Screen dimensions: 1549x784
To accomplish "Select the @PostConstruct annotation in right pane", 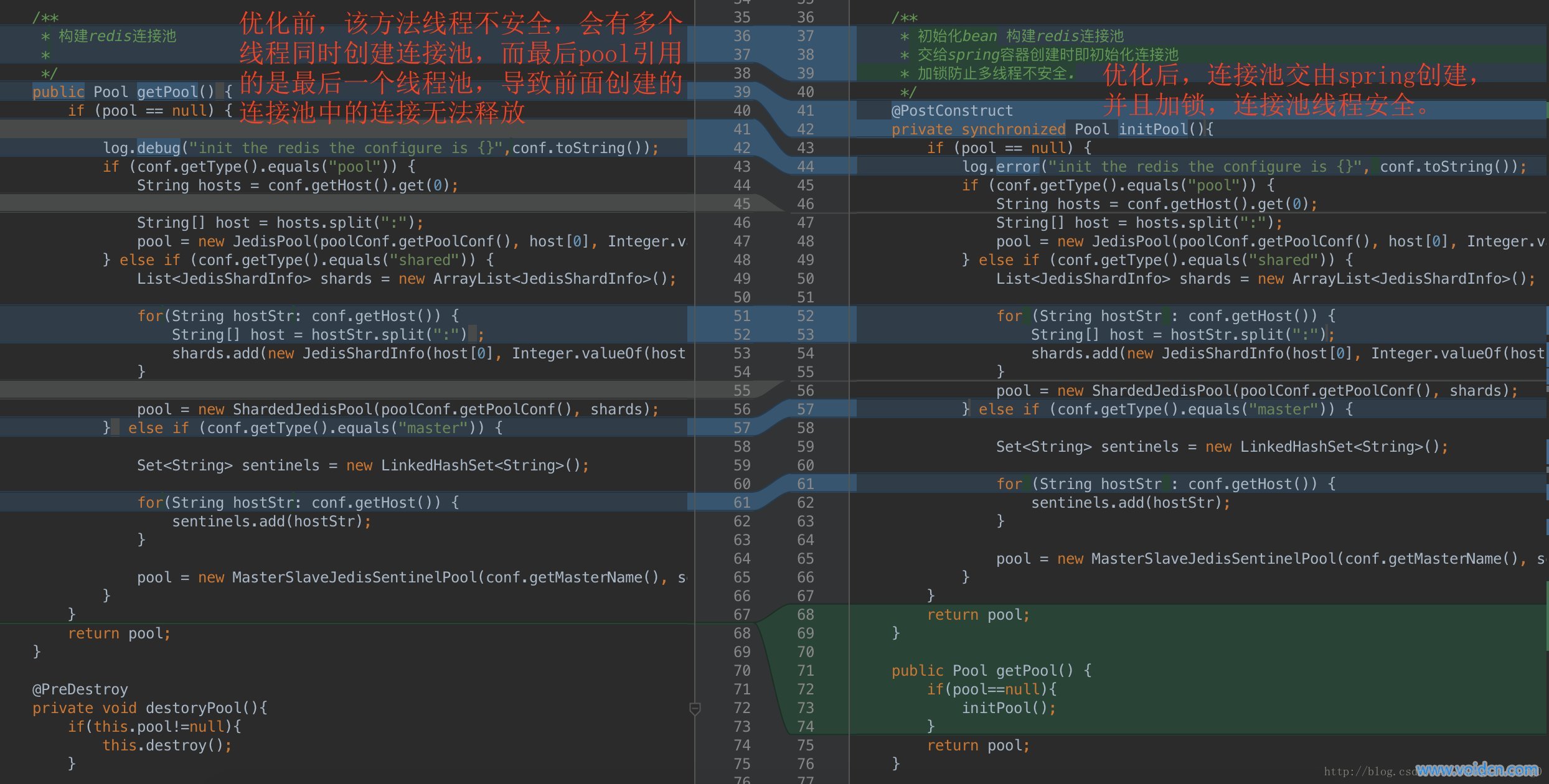I will (952, 111).
